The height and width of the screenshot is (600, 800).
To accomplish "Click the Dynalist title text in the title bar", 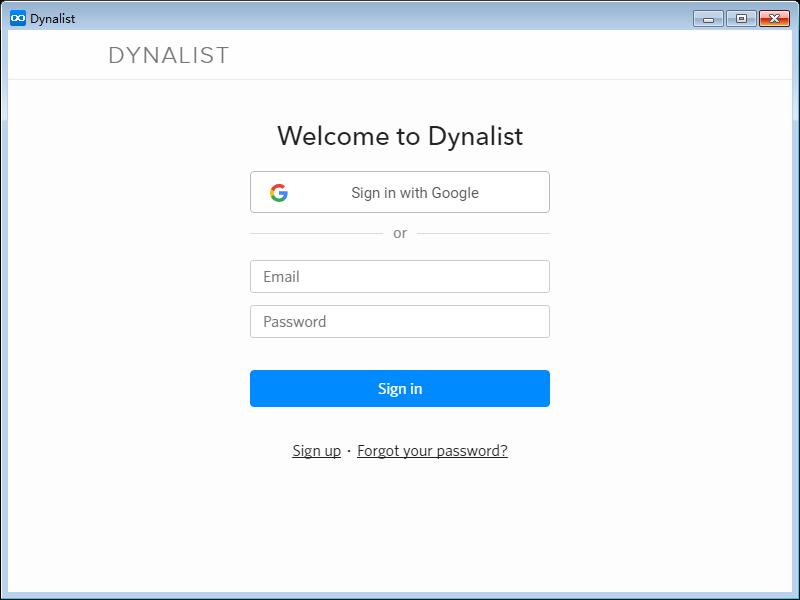I will [x=53, y=19].
